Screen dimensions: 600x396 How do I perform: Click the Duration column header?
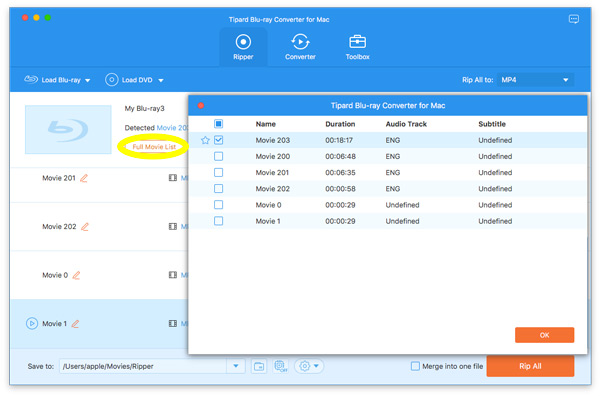[x=340, y=124]
